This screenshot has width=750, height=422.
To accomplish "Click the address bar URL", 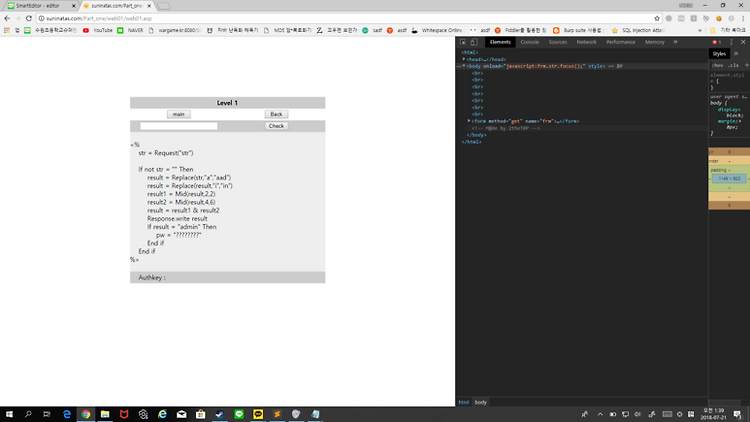I will tap(99, 18).
